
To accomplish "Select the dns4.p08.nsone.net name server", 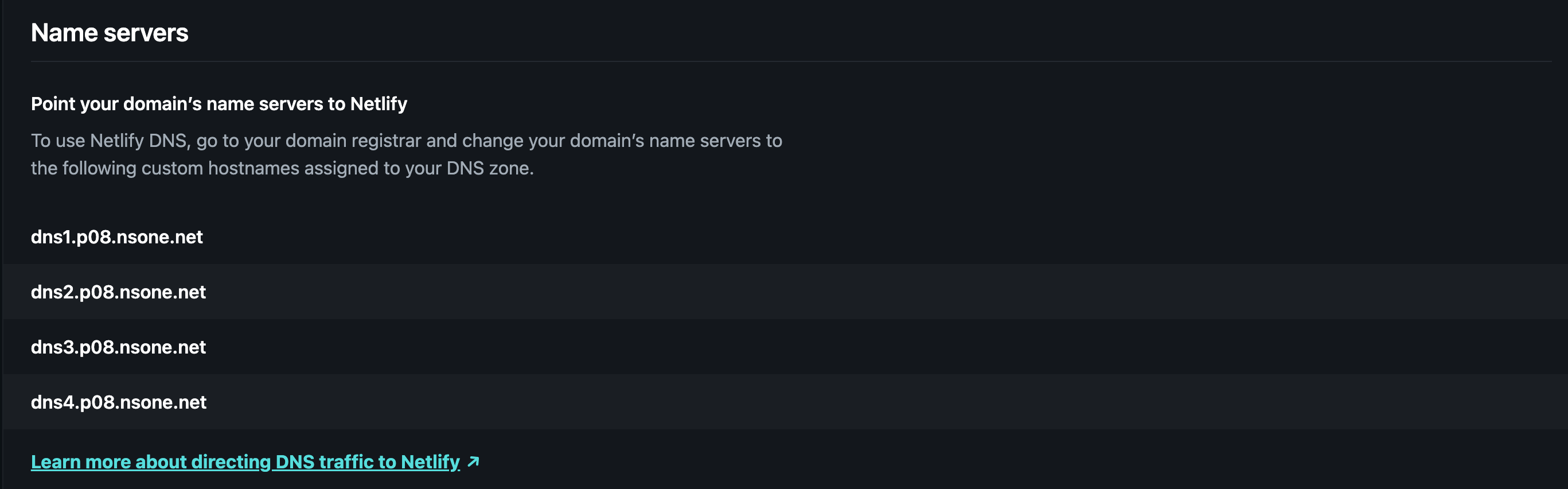I will point(119,402).
